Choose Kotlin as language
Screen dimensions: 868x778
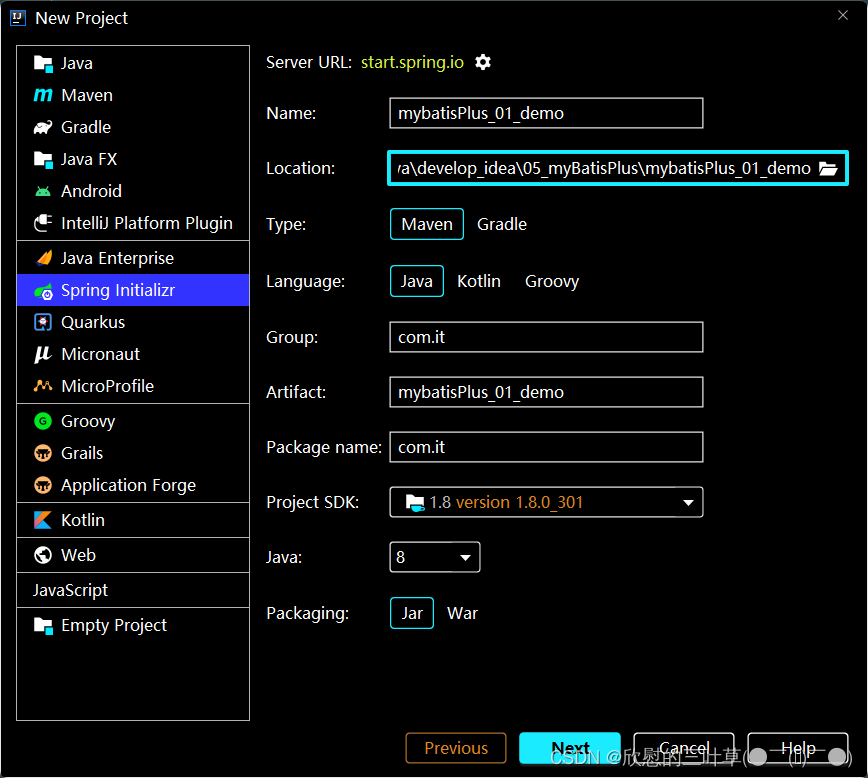pos(479,281)
